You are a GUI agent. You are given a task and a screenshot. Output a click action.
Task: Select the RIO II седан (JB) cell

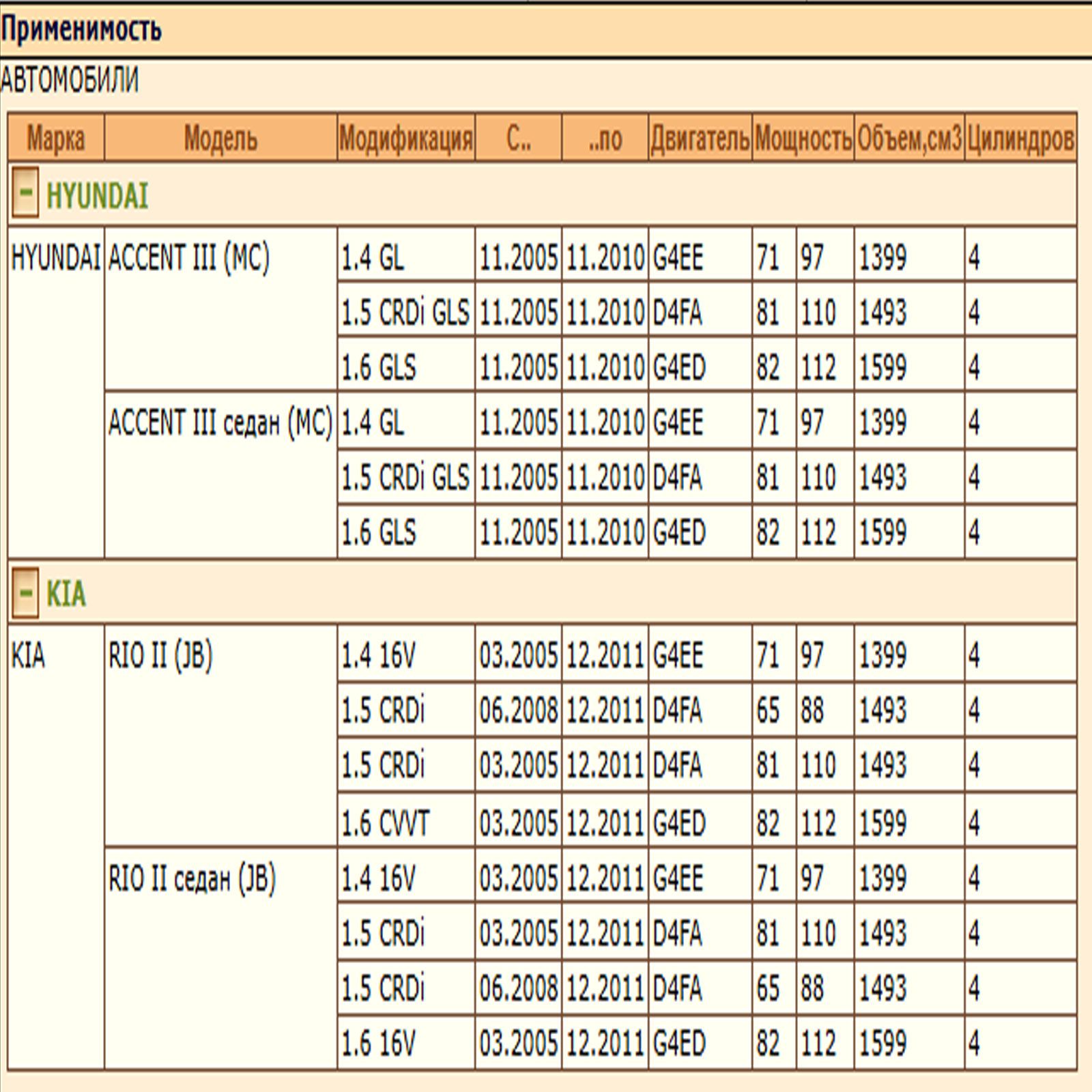tap(220, 958)
